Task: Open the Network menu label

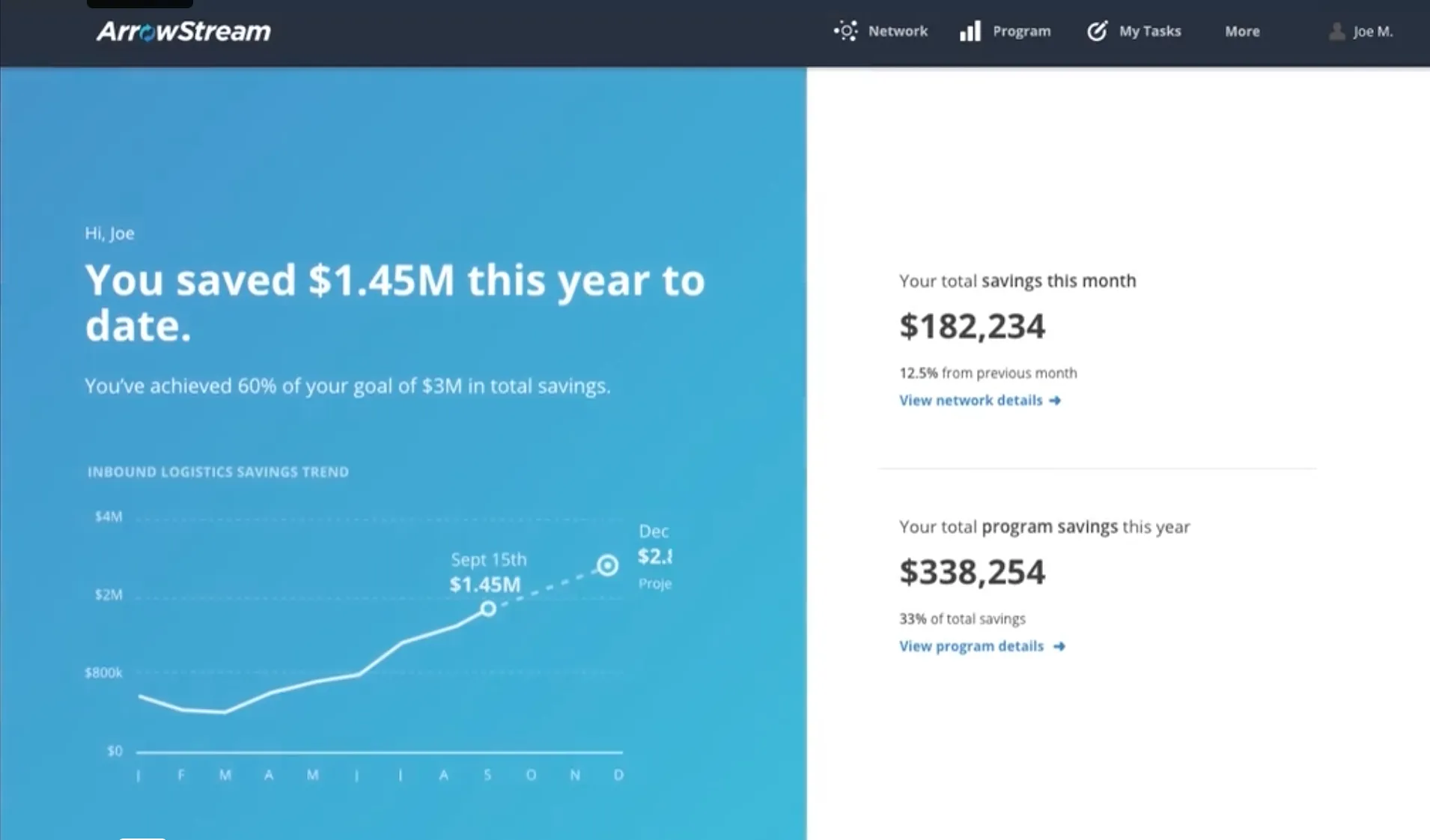Action: click(898, 31)
